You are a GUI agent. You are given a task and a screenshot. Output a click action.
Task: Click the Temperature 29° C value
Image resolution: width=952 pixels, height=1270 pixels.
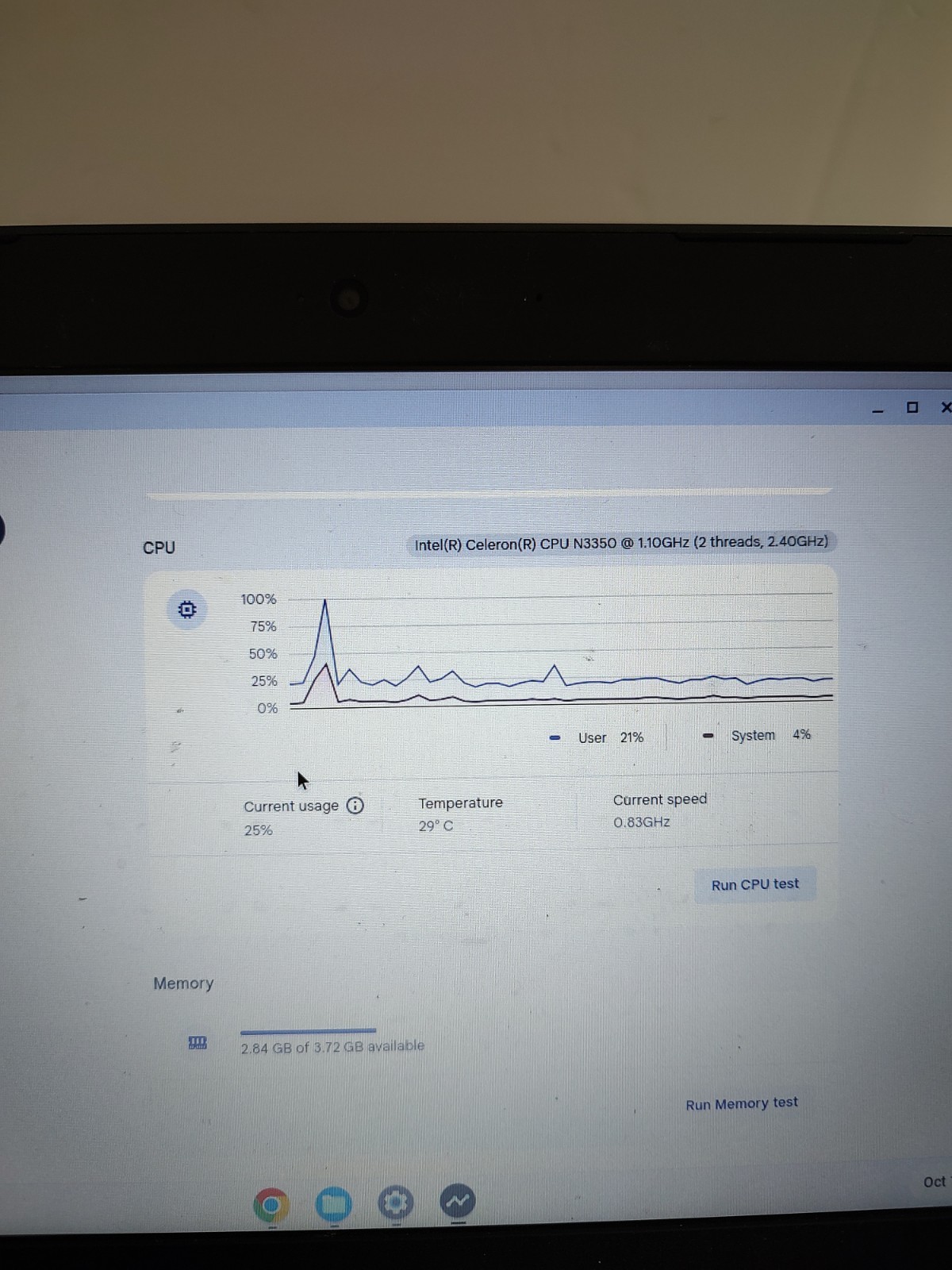pyautogui.click(x=436, y=826)
